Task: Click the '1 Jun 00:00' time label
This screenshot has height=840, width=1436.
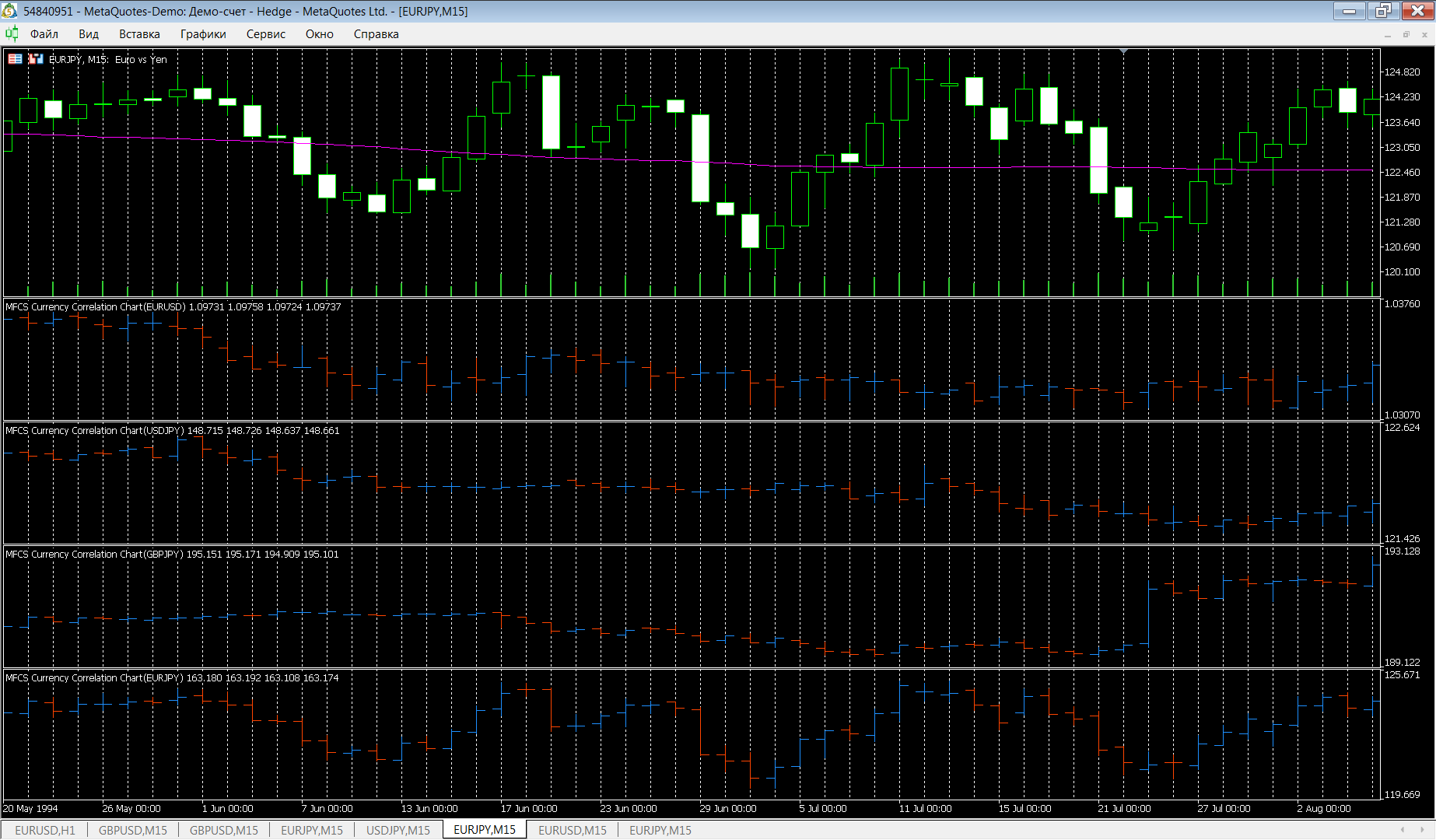Action: 227,808
